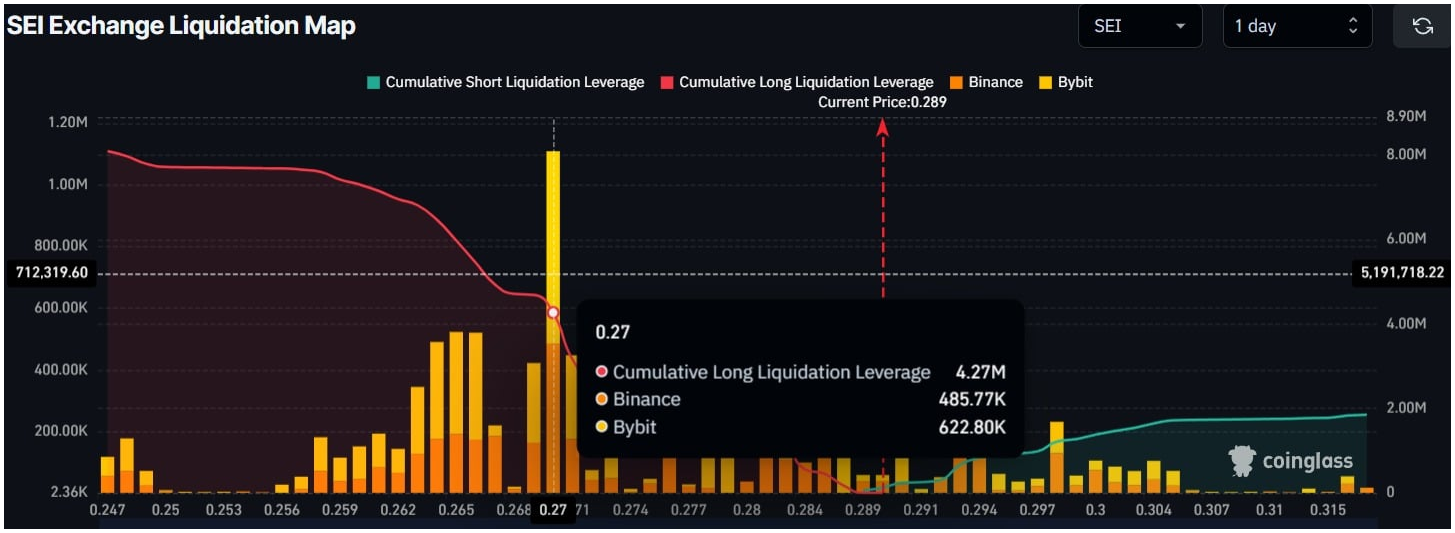
Task: Click the Current Price:0.289 label
Action: 882,102
